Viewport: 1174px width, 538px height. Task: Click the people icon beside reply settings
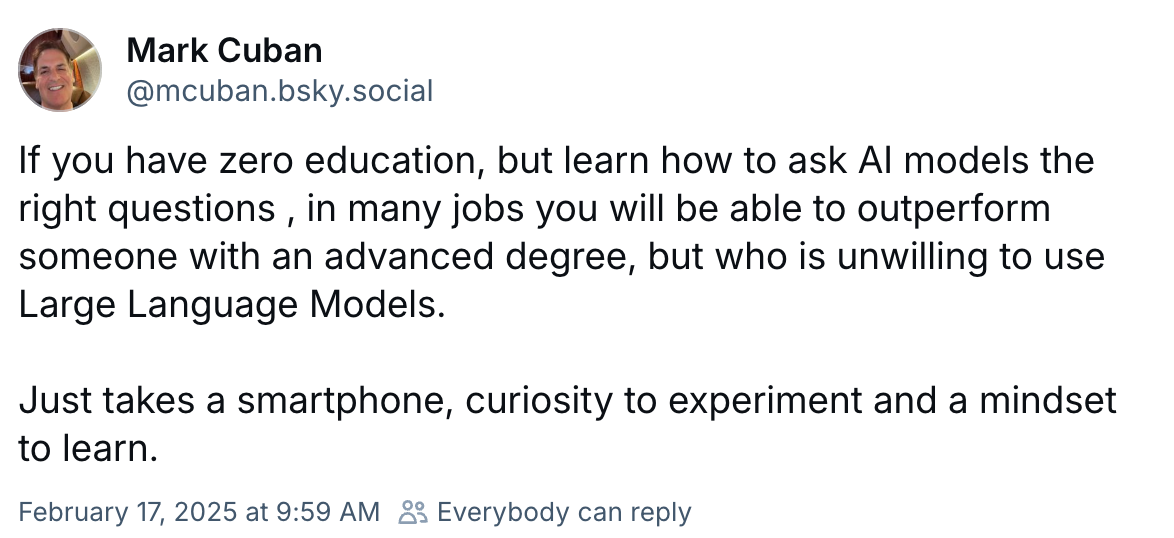[x=413, y=512]
